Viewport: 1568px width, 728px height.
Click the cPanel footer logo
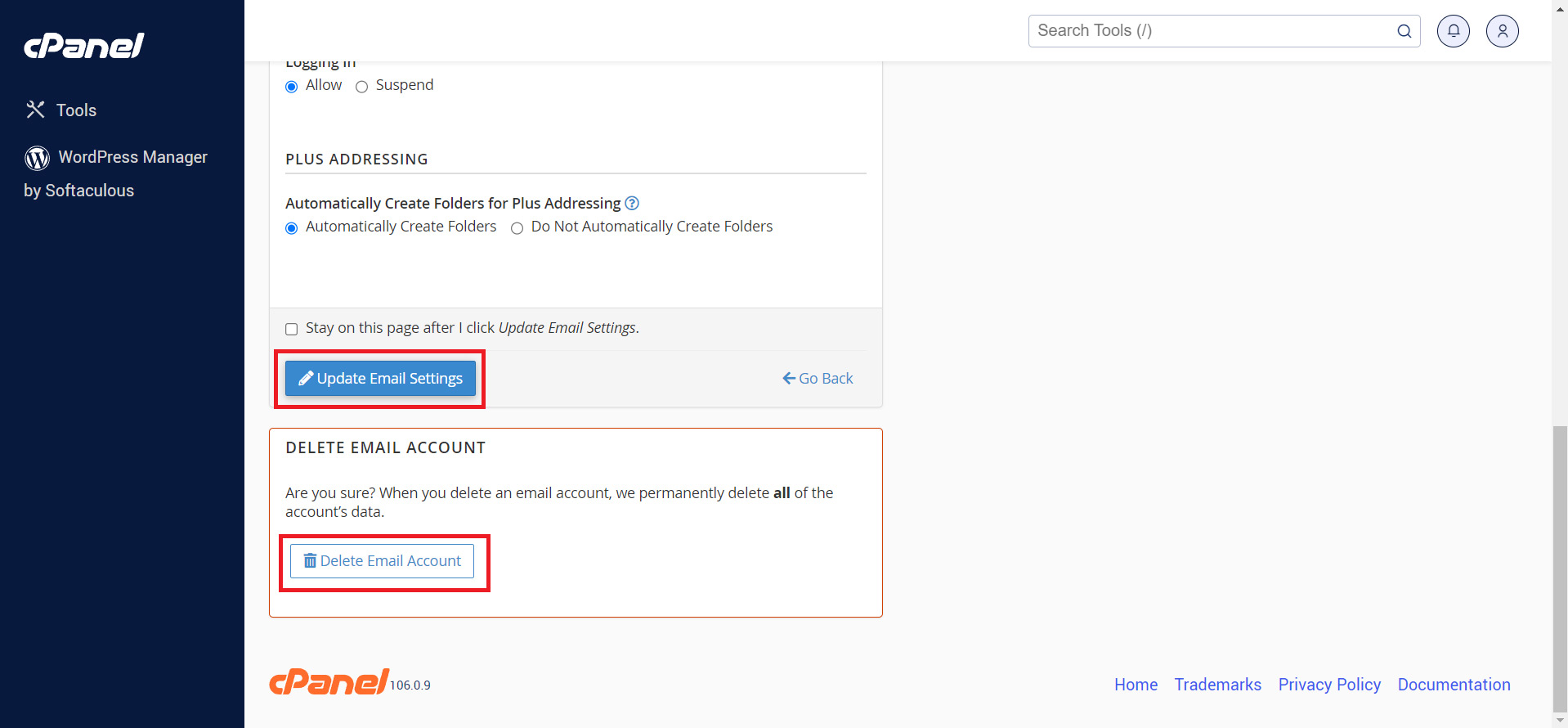[329, 681]
